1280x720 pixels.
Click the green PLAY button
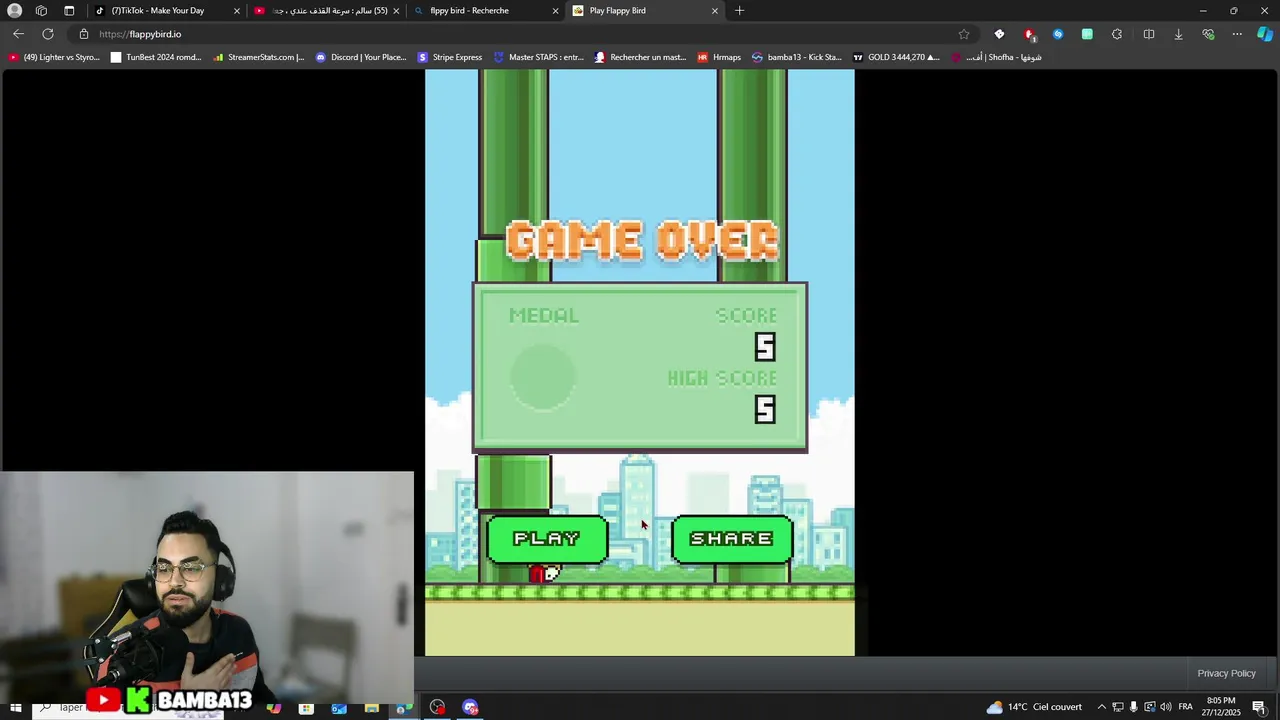[x=547, y=539]
